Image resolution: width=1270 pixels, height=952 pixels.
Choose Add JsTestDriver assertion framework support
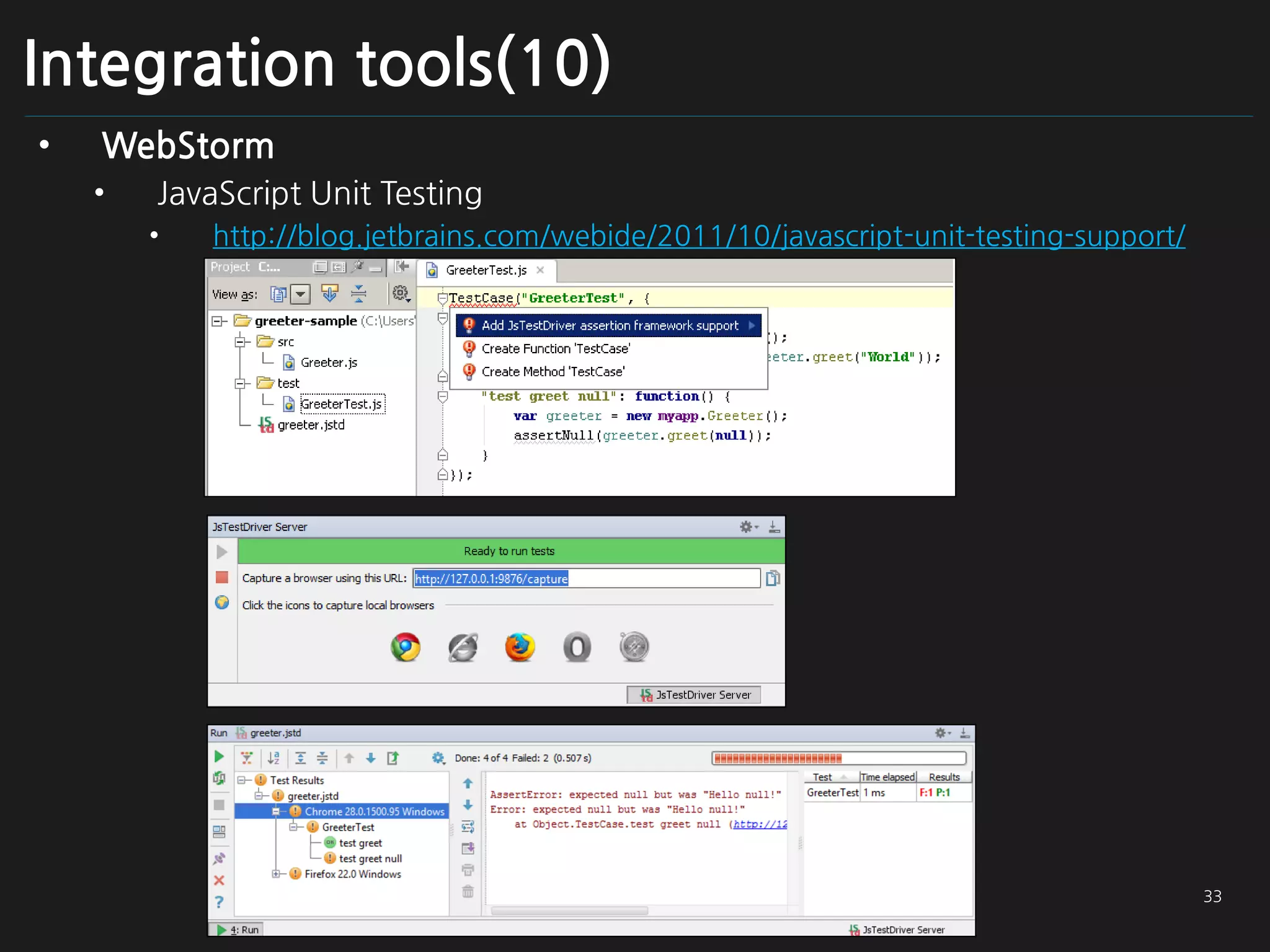(x=608, y=325)
